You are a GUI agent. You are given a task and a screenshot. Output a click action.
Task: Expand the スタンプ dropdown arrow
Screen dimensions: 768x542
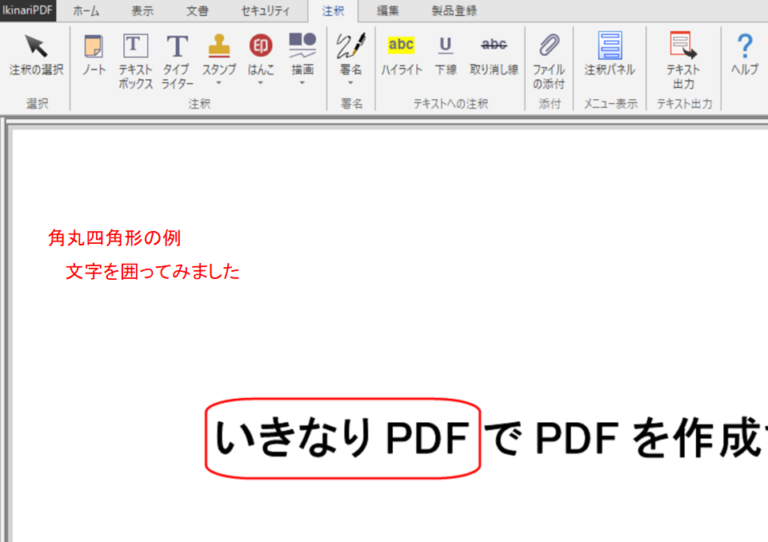click(219, 84)
